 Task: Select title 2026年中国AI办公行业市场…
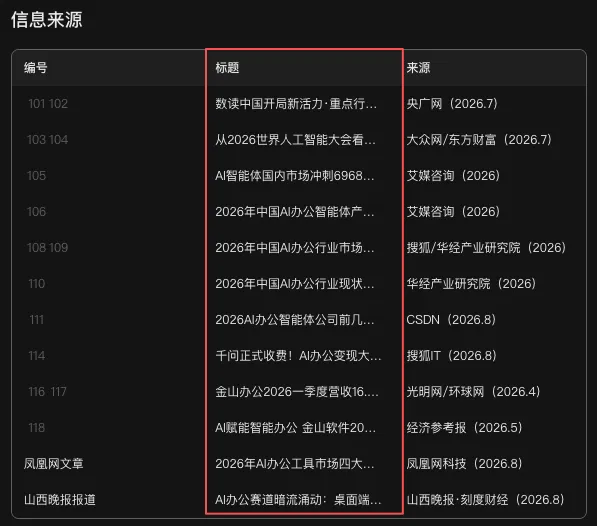[295, 248]
